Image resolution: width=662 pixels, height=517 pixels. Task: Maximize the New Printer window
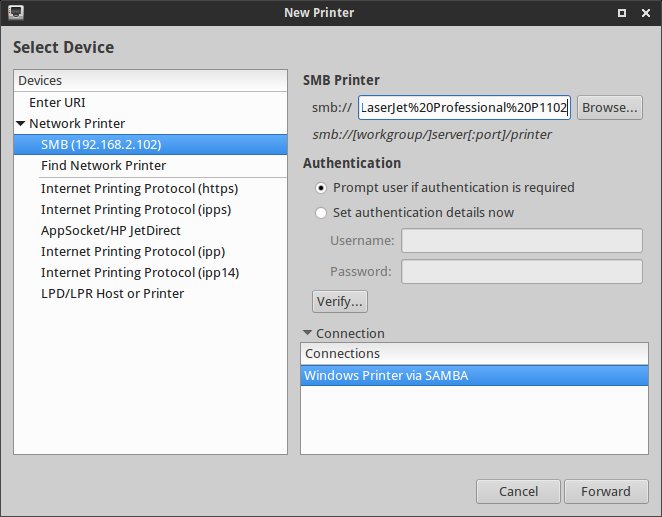point(621,13)
